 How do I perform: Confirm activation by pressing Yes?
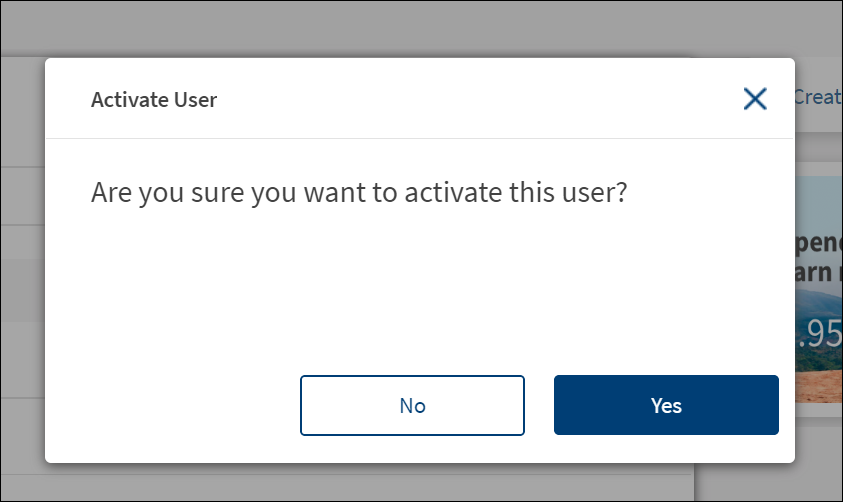(666, 405)
